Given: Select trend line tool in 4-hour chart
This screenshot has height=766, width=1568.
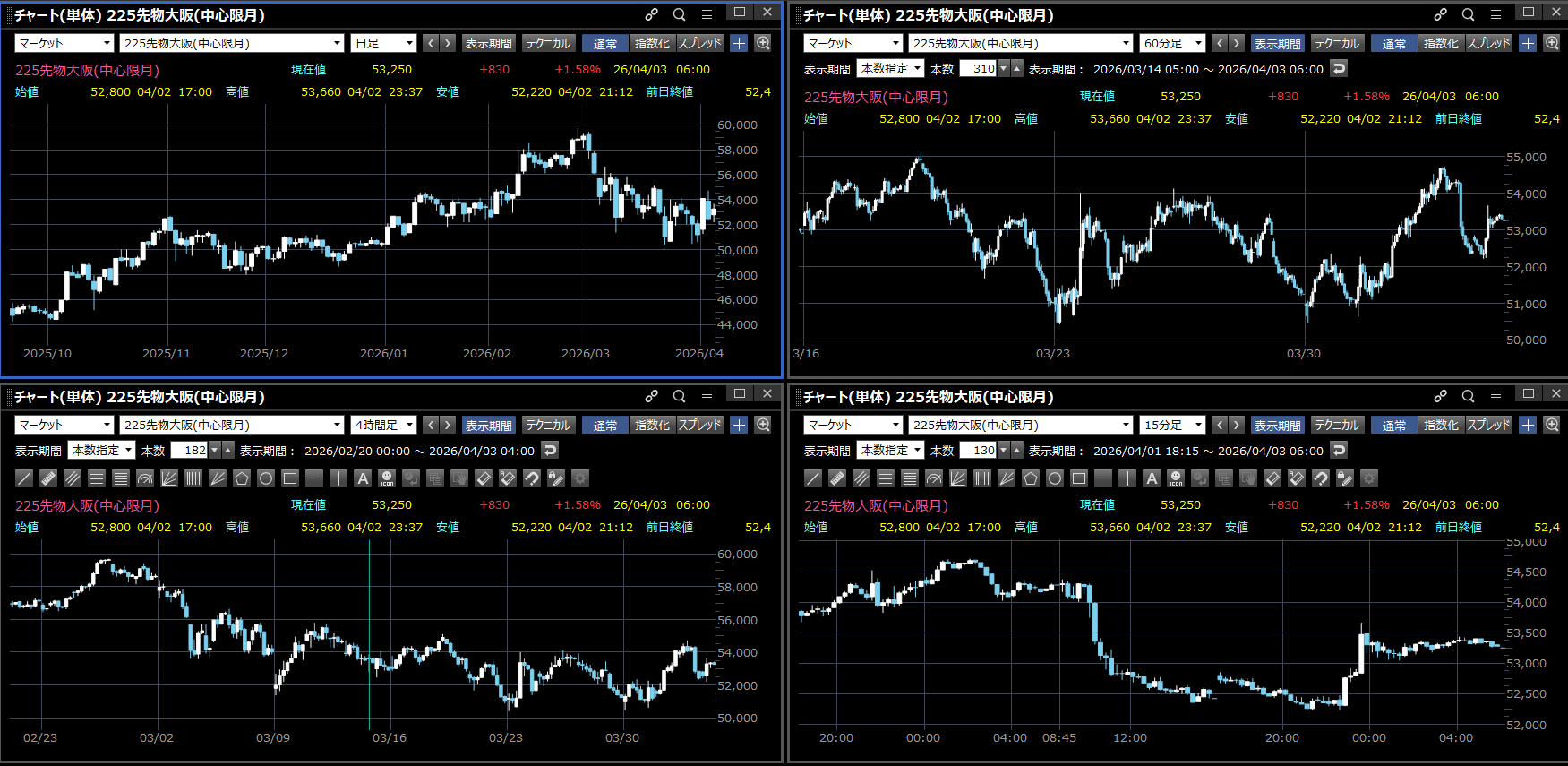Looking at the screenshot, I should click(24, 478).
